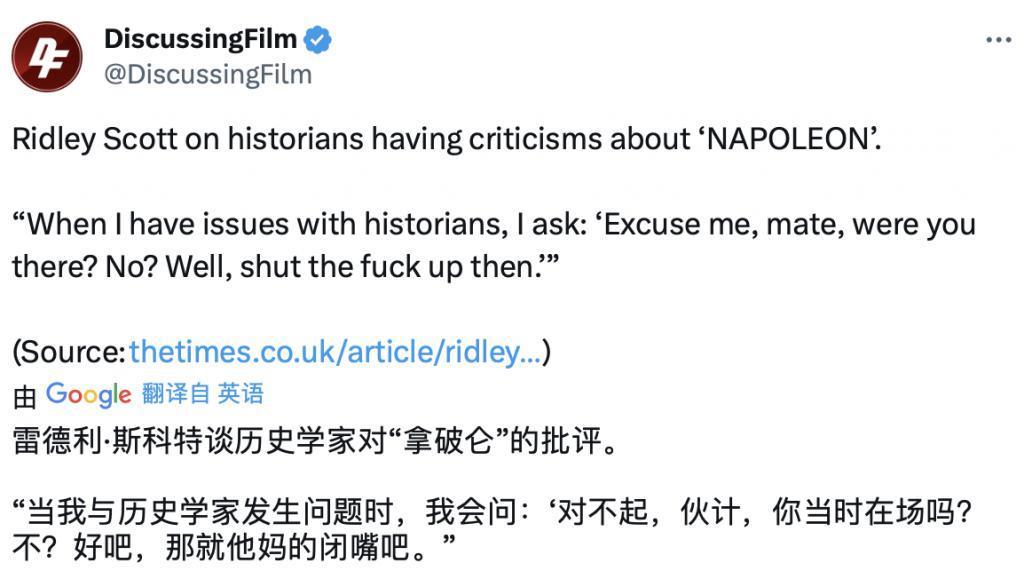Open thetimes.co.uk source article link

(336, 351)
